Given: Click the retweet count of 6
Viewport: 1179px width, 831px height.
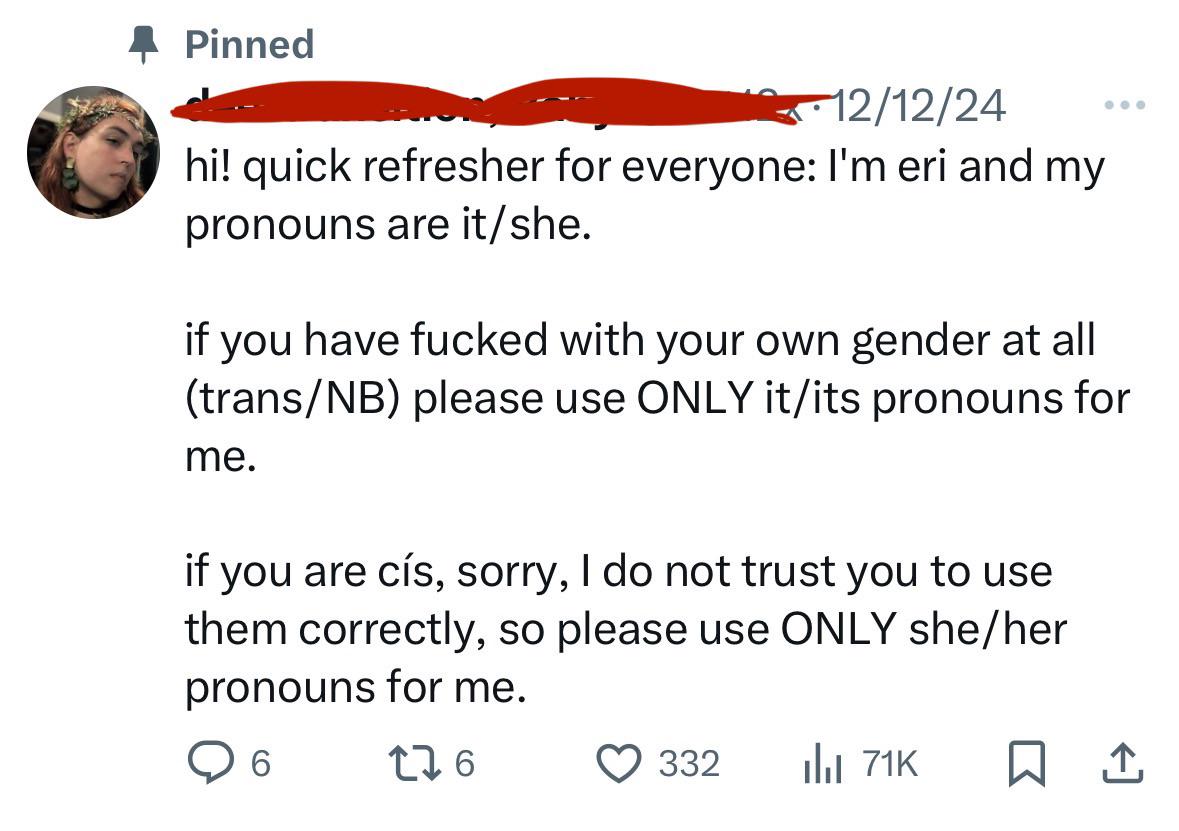Looking at the screenshot, I should [465, 764].
